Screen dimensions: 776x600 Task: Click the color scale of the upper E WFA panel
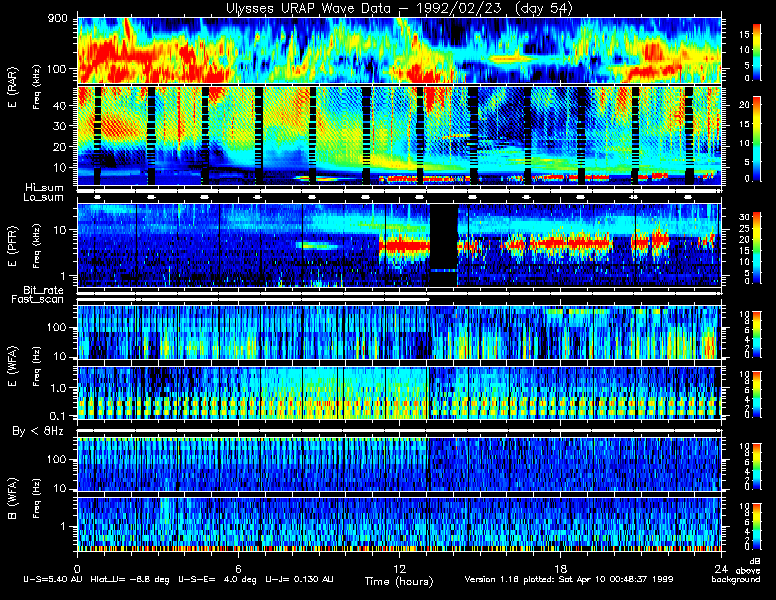(x=756, y=335)
